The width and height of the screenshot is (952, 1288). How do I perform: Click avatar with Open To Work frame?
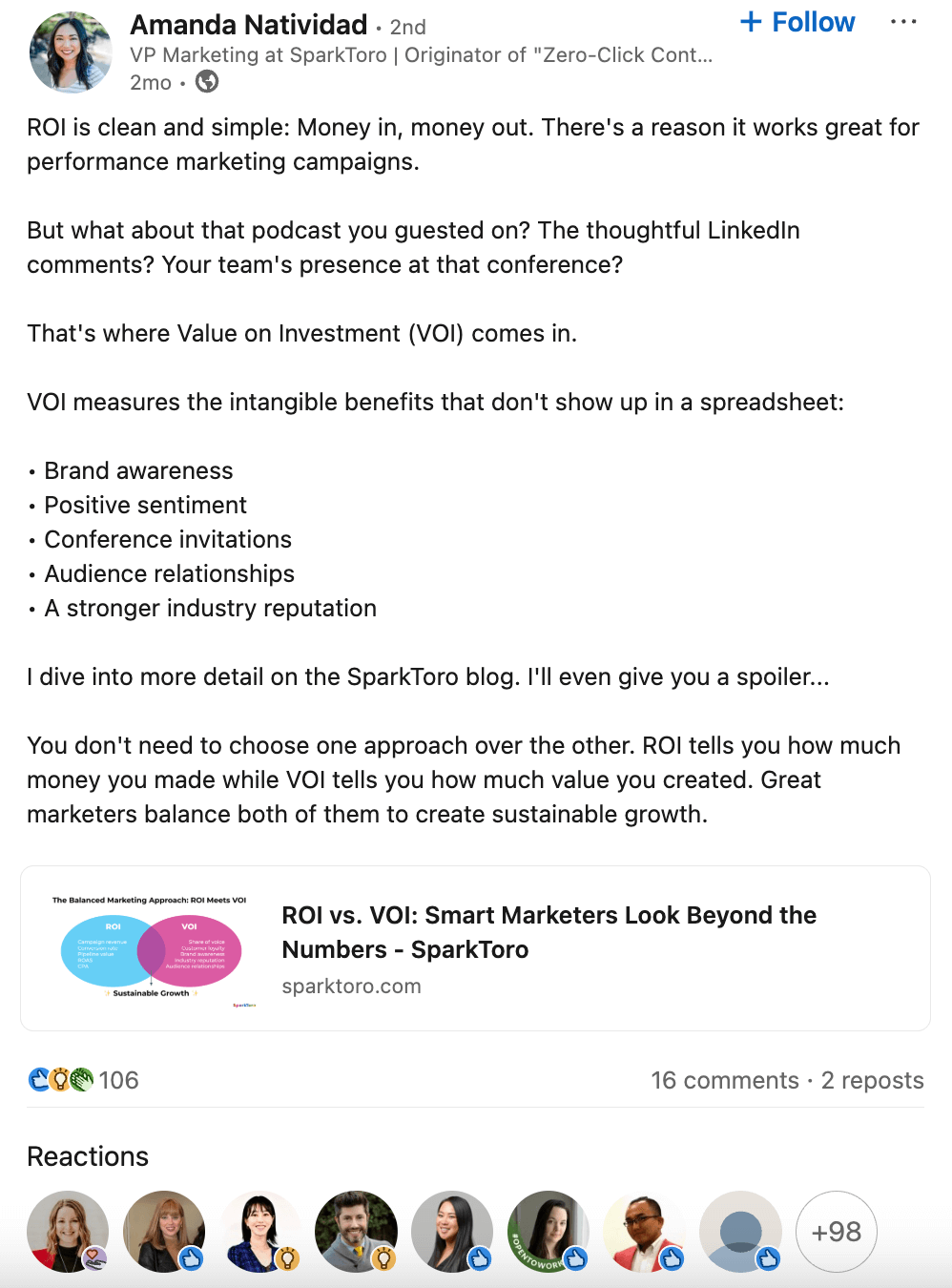point(548,1232)
